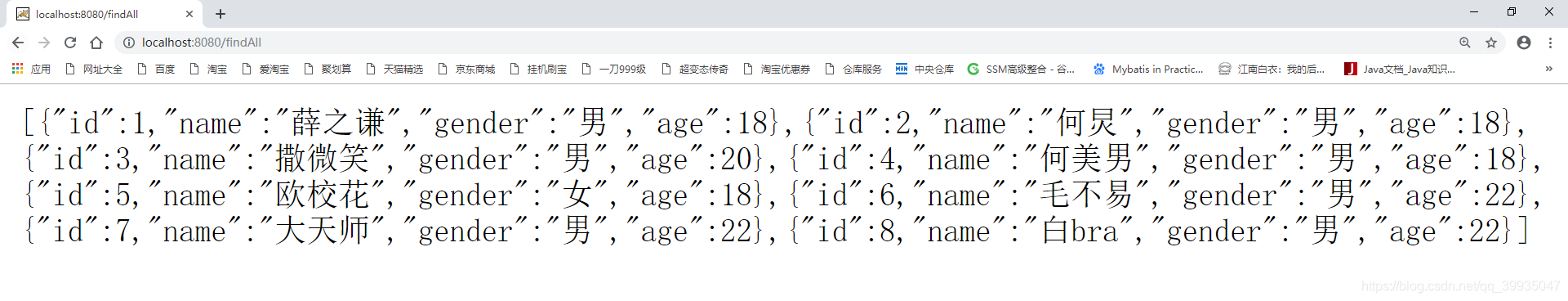The image size is (1568, 301).
Task: Click the name value 欧校花 in JSON
Action: coord(323,195)
